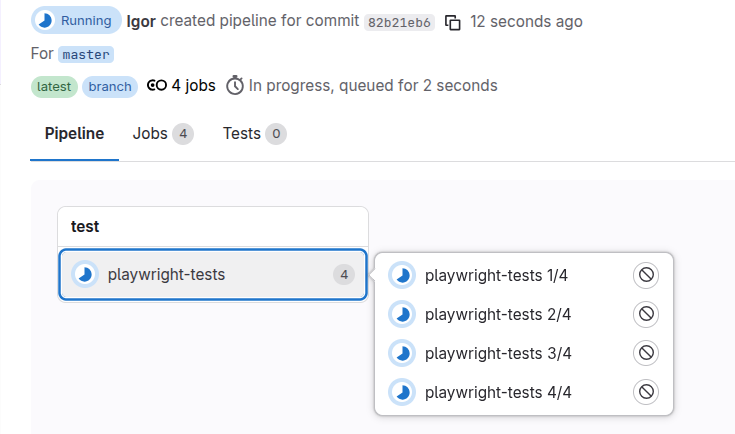Screen dimensions: 735x434
Task: Cancel the playwright-tests 3/4 job
Action: pos(646,353)
